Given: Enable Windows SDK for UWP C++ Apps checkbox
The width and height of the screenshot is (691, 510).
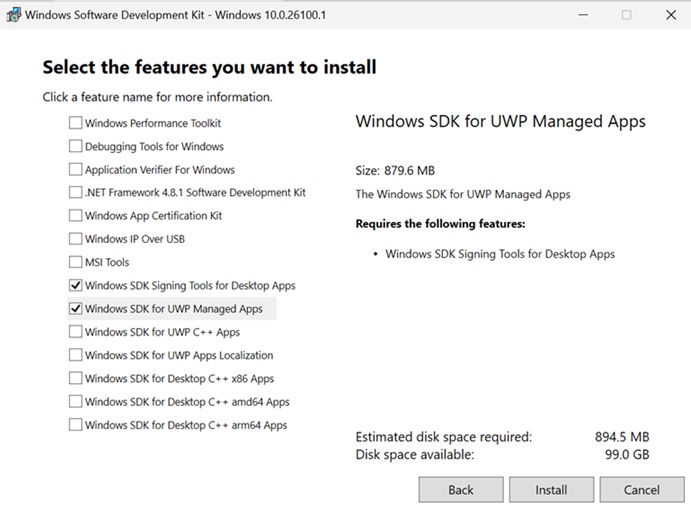Looking at the screenshot, I should click(x=75, y=331).
